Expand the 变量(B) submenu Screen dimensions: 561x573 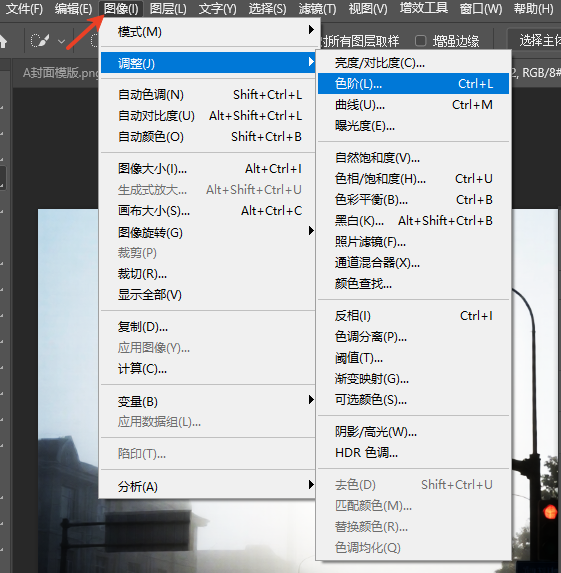(208, 401)
